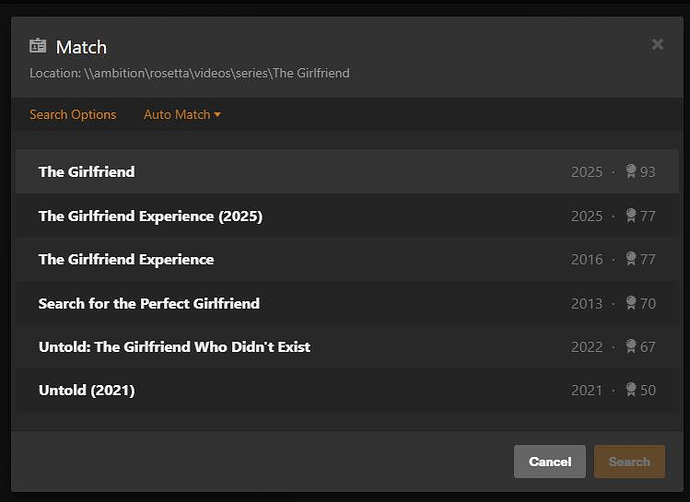Click the Location path text
Screen dimensions: 690x502
point(190,73)
